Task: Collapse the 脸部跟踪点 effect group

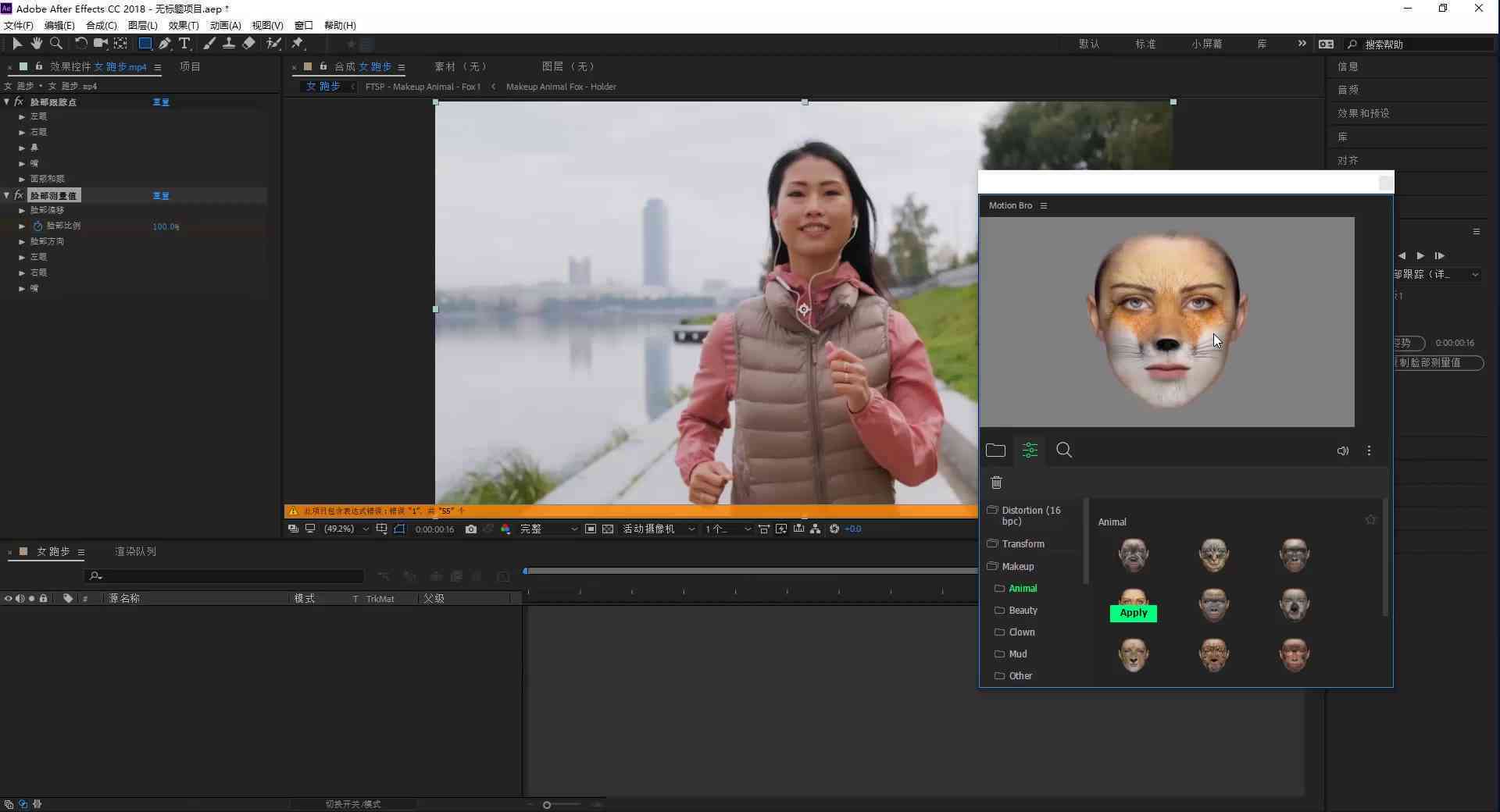Action: point(7,101)
